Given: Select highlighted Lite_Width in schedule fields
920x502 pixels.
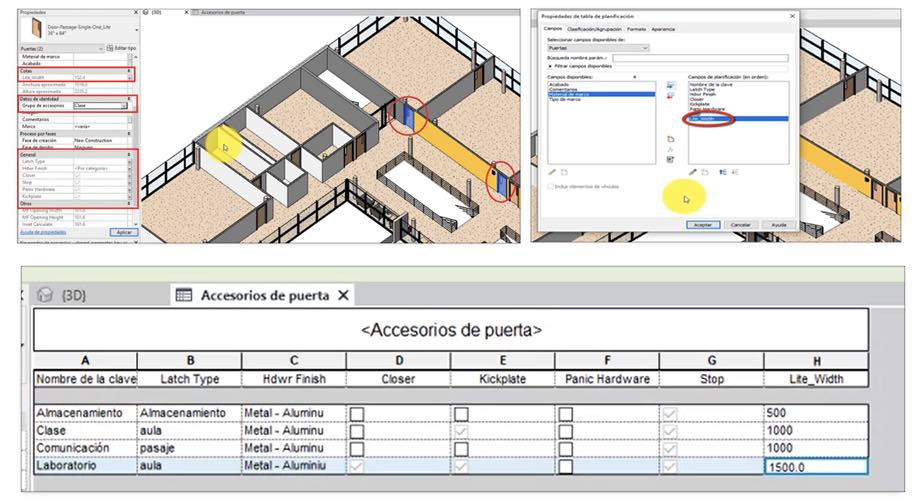Looking at the screenshot, I should pos(738,118).
